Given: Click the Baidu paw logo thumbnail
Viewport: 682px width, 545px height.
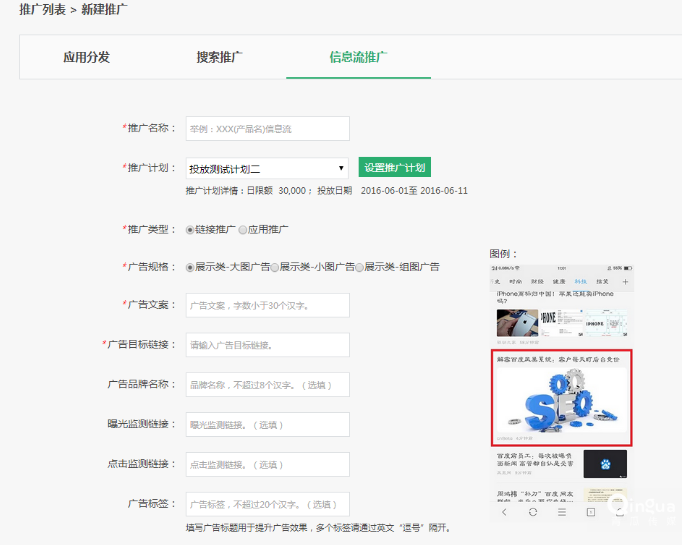Looking at the screenshot, I should point(605,464).
